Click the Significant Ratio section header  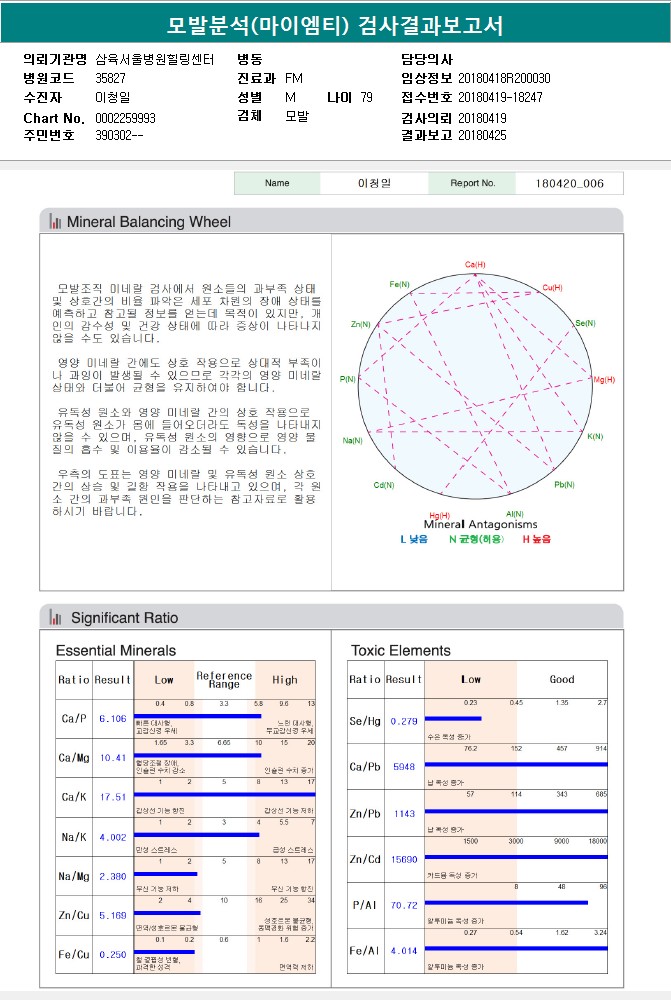pyautogui.click(x=331, y=617)
